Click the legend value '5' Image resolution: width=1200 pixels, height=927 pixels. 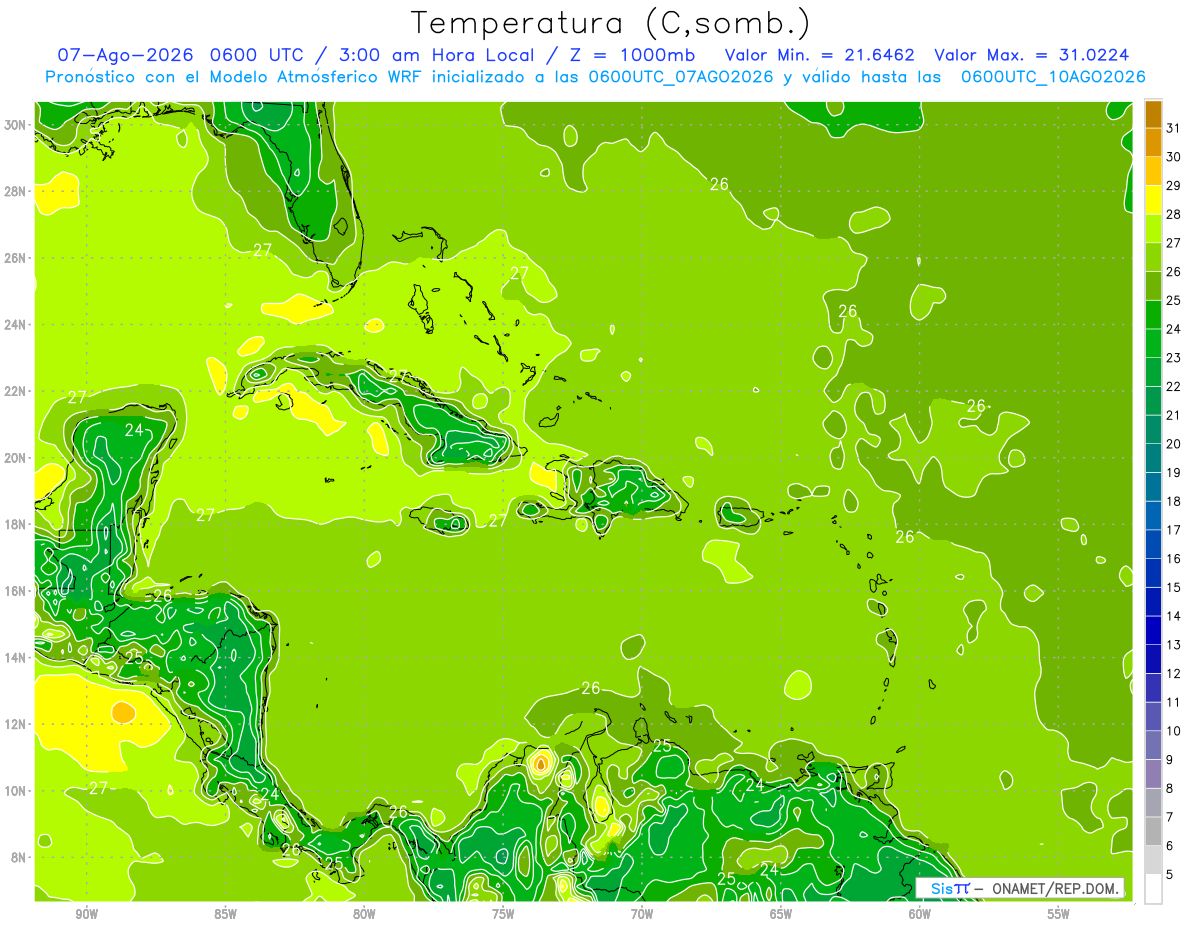point(1170,874)
